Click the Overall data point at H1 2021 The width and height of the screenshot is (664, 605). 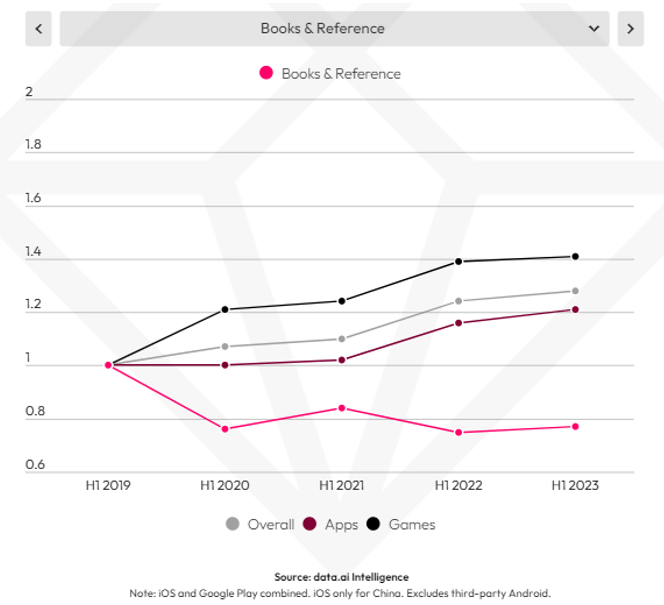click(x=342, y=339)
